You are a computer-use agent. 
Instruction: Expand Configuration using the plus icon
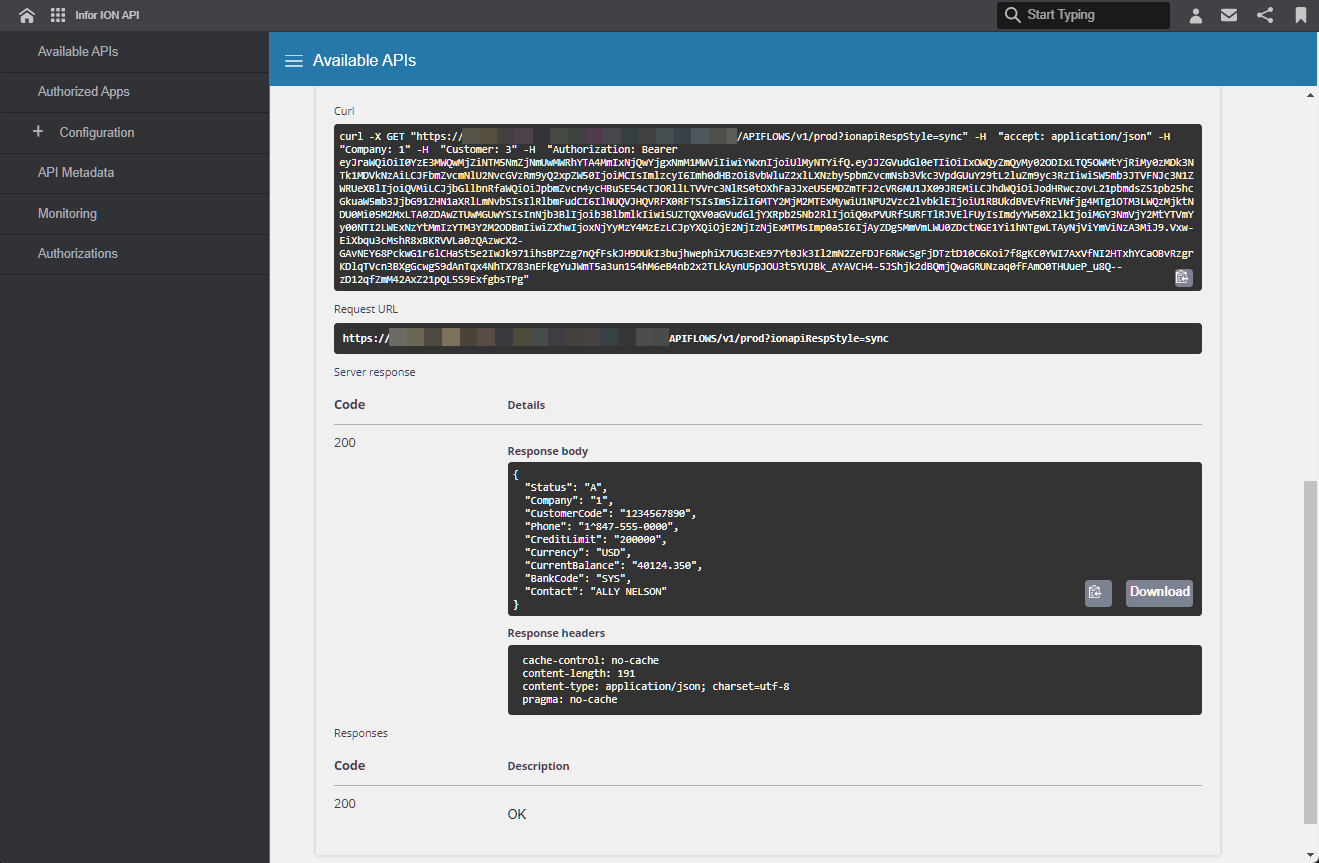coord(38,132)
